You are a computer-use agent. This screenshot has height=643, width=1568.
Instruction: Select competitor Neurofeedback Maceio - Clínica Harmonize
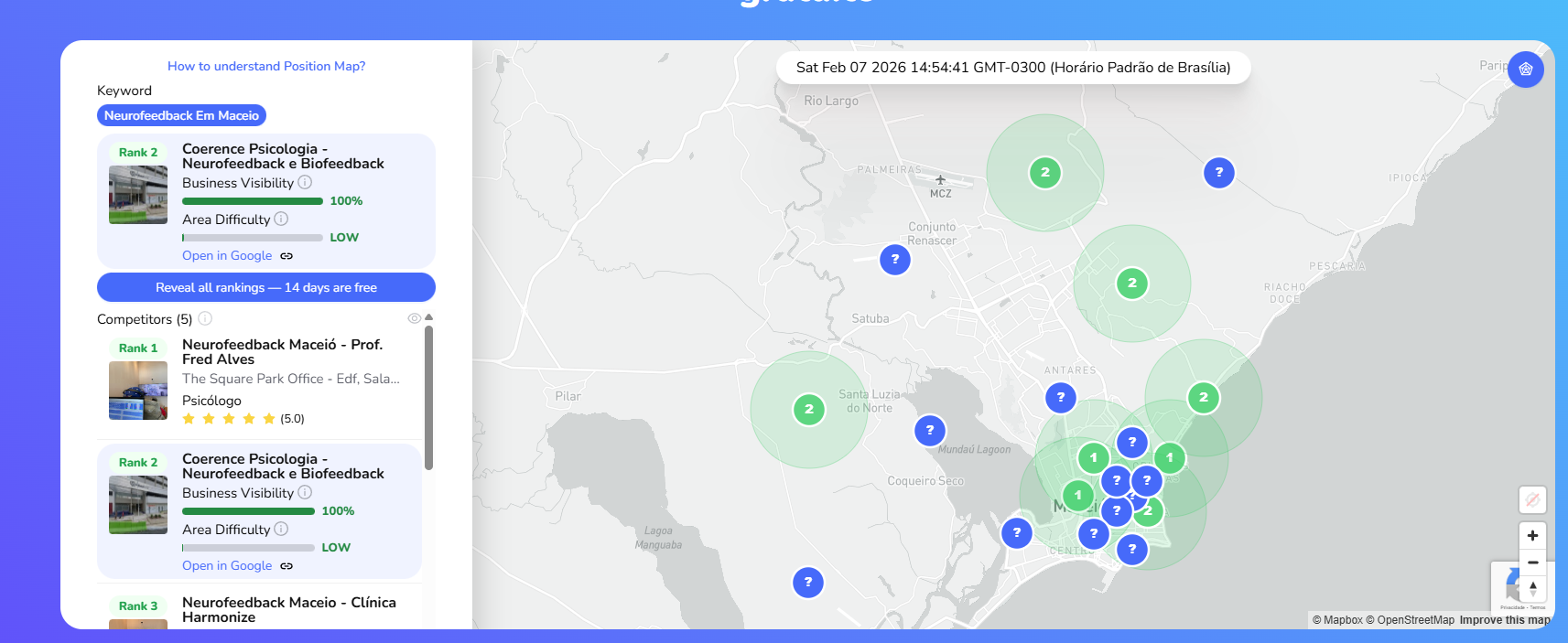289,610
